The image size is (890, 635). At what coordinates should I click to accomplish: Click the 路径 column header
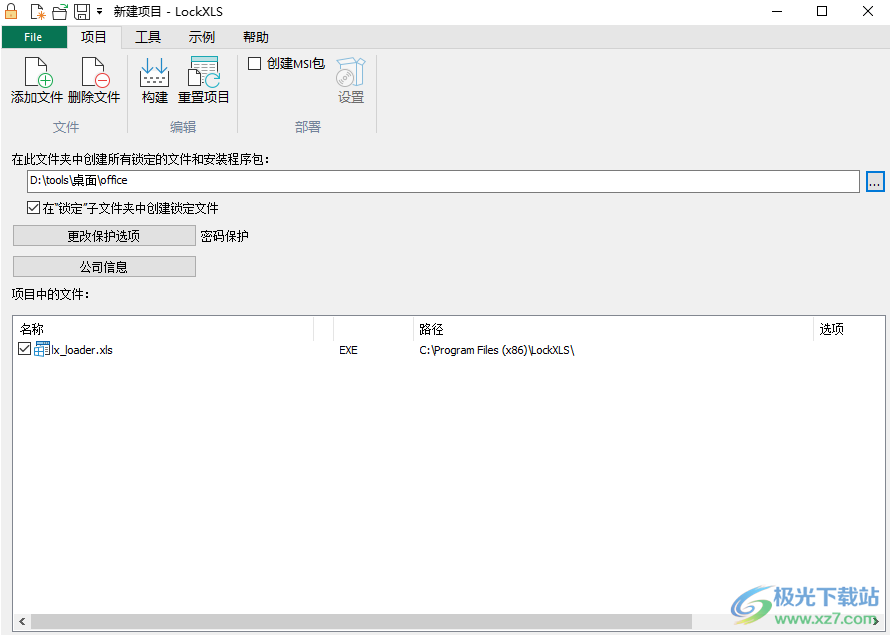pyautogui.click(x=613, y=329)
